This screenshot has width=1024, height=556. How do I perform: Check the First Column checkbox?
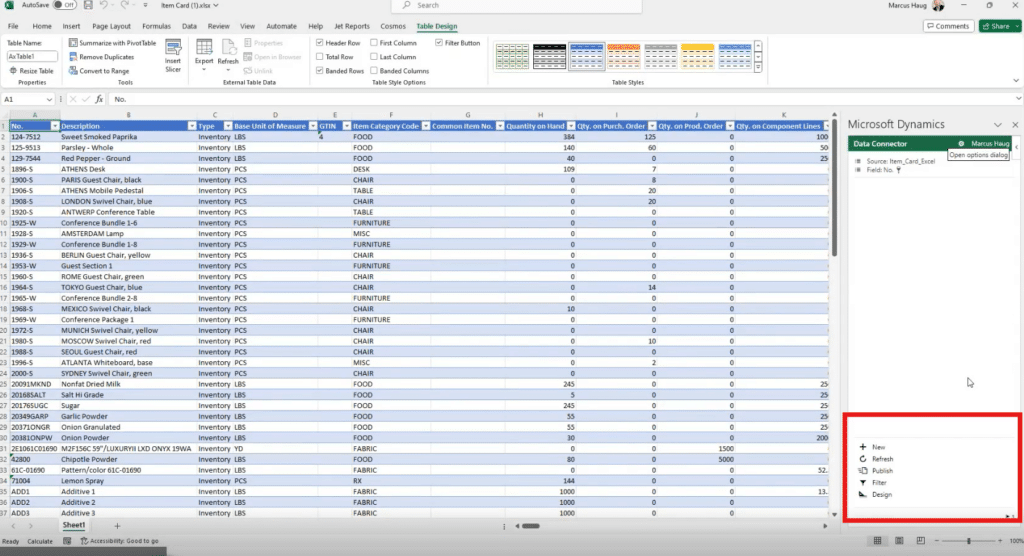coord(374,43)
